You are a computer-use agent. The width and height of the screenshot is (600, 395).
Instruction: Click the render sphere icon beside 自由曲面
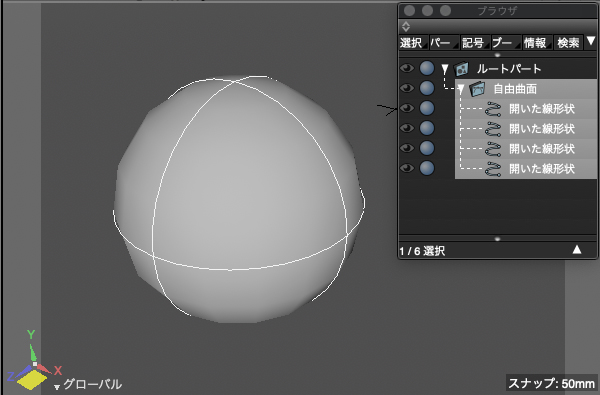427,88
